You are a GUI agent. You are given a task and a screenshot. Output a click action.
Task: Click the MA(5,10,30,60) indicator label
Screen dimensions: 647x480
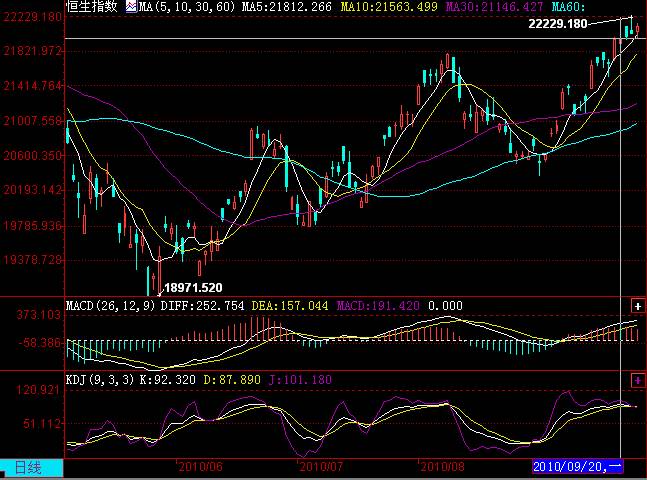click(x=187, y=7)
